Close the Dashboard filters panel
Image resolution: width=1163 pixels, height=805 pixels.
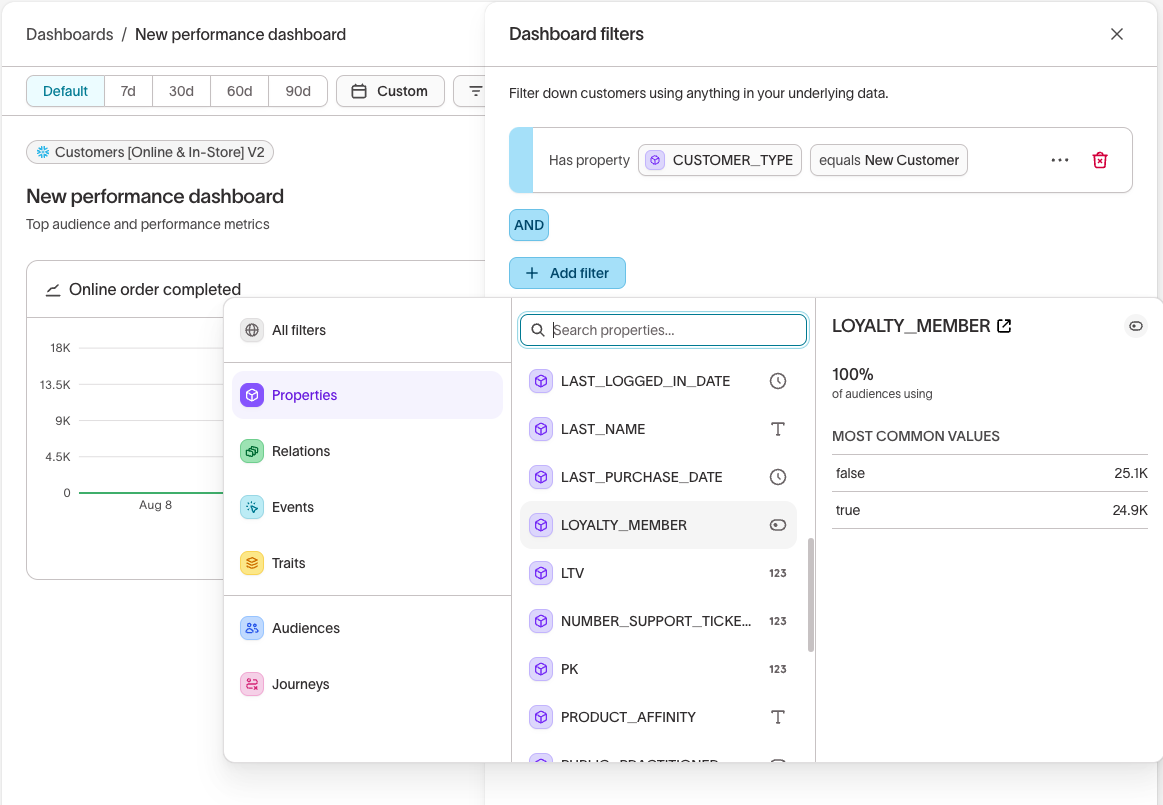[1117, 34]
